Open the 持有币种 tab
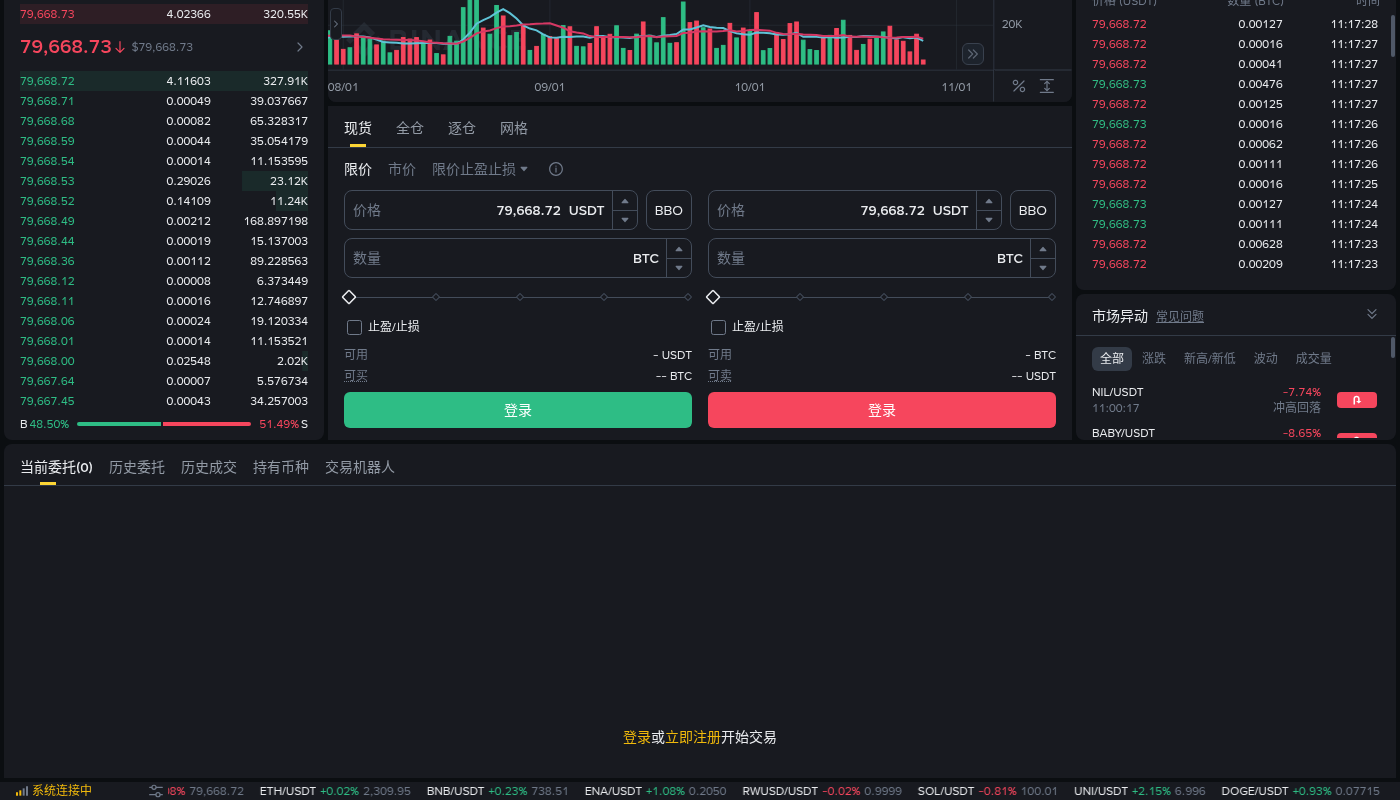 [281, 467]
